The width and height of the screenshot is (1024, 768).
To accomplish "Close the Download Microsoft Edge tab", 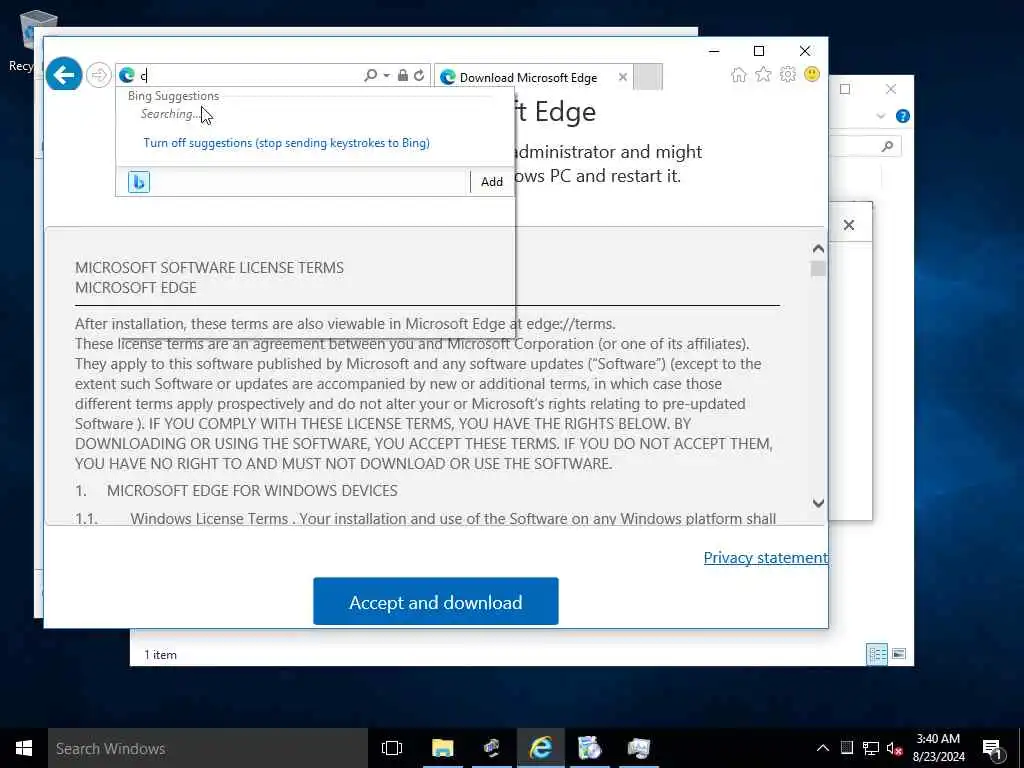I will 623,77.
